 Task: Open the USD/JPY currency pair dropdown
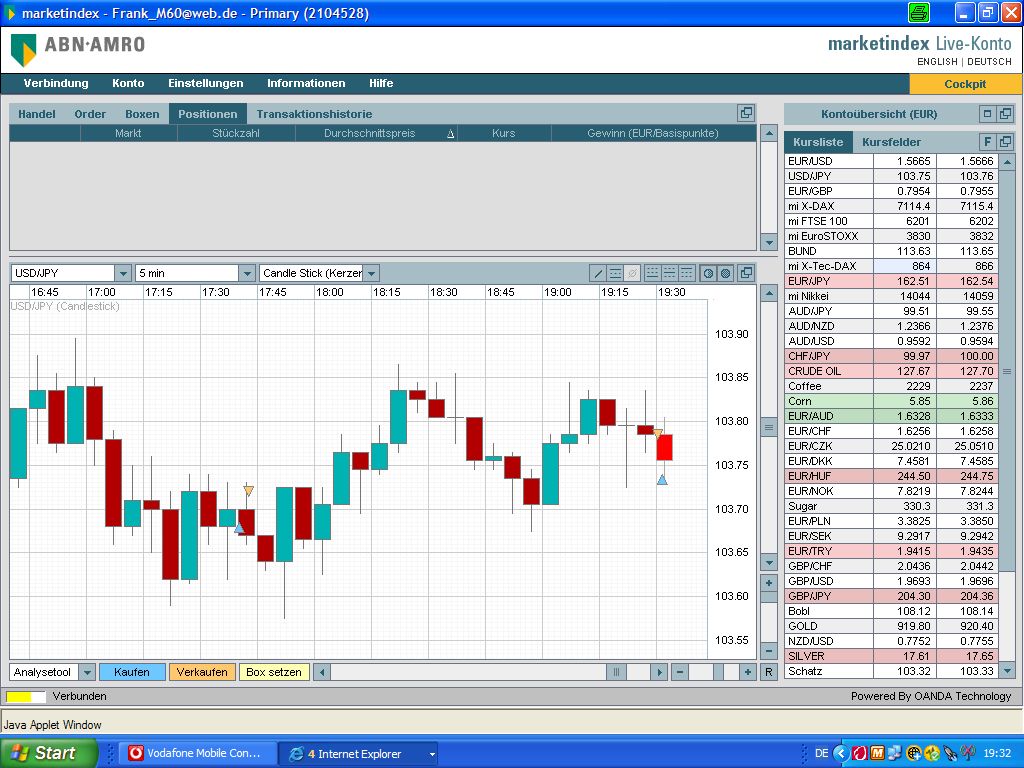click(x=123, y=273)
